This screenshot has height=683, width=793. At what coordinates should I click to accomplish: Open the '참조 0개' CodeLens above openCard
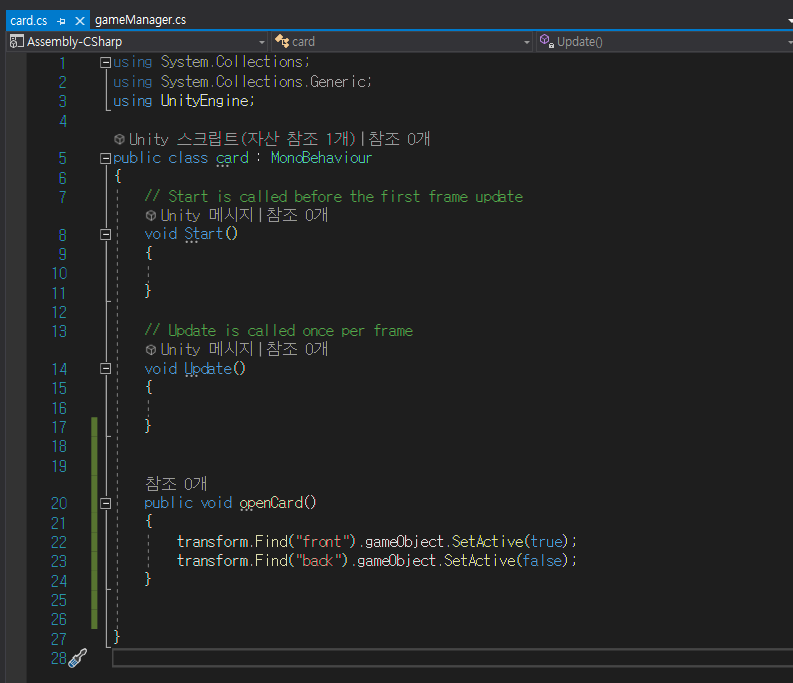(x=176, y=484)
